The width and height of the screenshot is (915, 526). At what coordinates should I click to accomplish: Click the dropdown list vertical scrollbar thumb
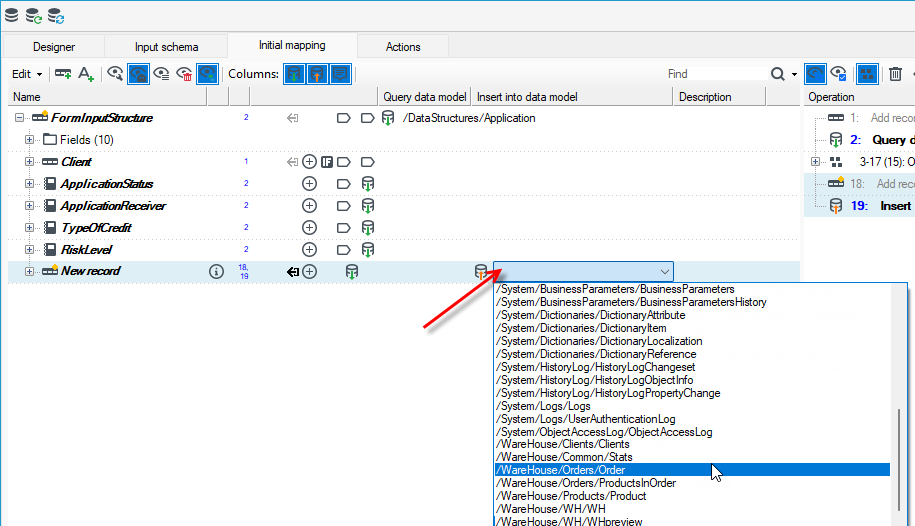coord(899,460)
